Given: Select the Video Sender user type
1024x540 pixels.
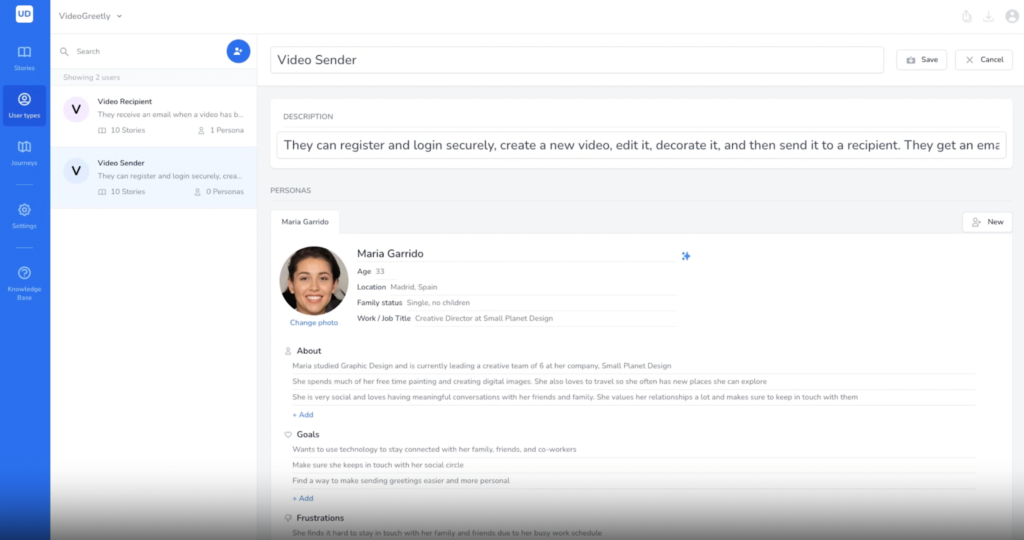Looking at the screenshot, I should [153, 178].
